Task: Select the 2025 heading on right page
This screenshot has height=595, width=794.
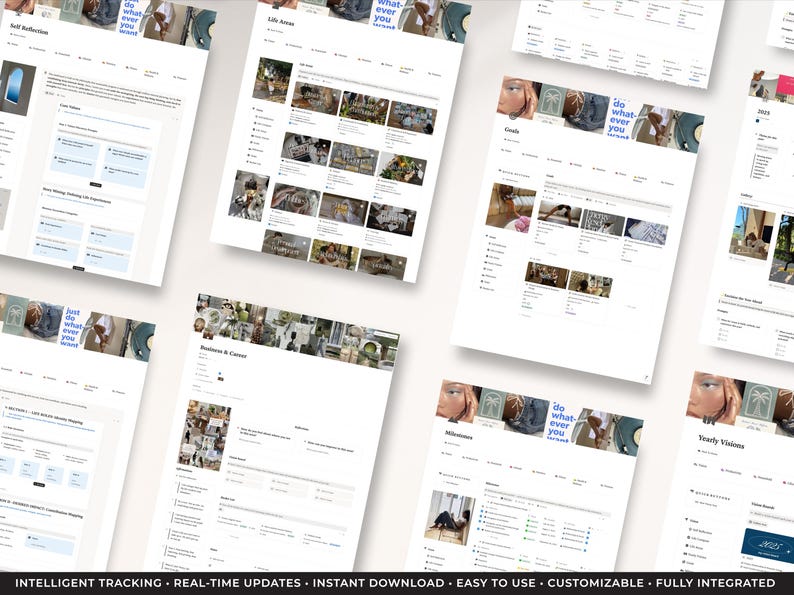Action: click(x=764, y=112)
